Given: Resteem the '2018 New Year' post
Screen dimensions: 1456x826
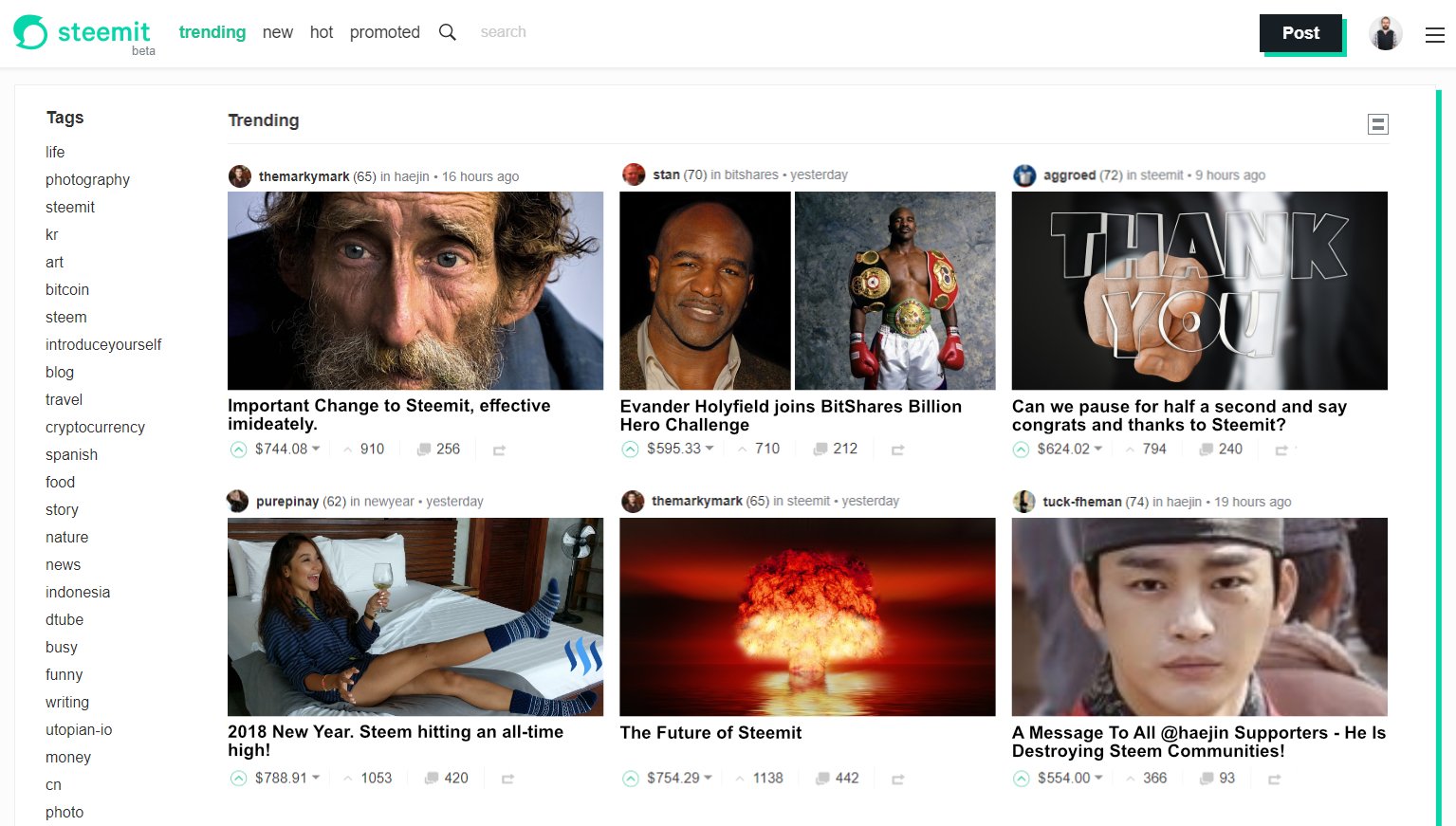Looking at the screenshot, I should (507, 780).
